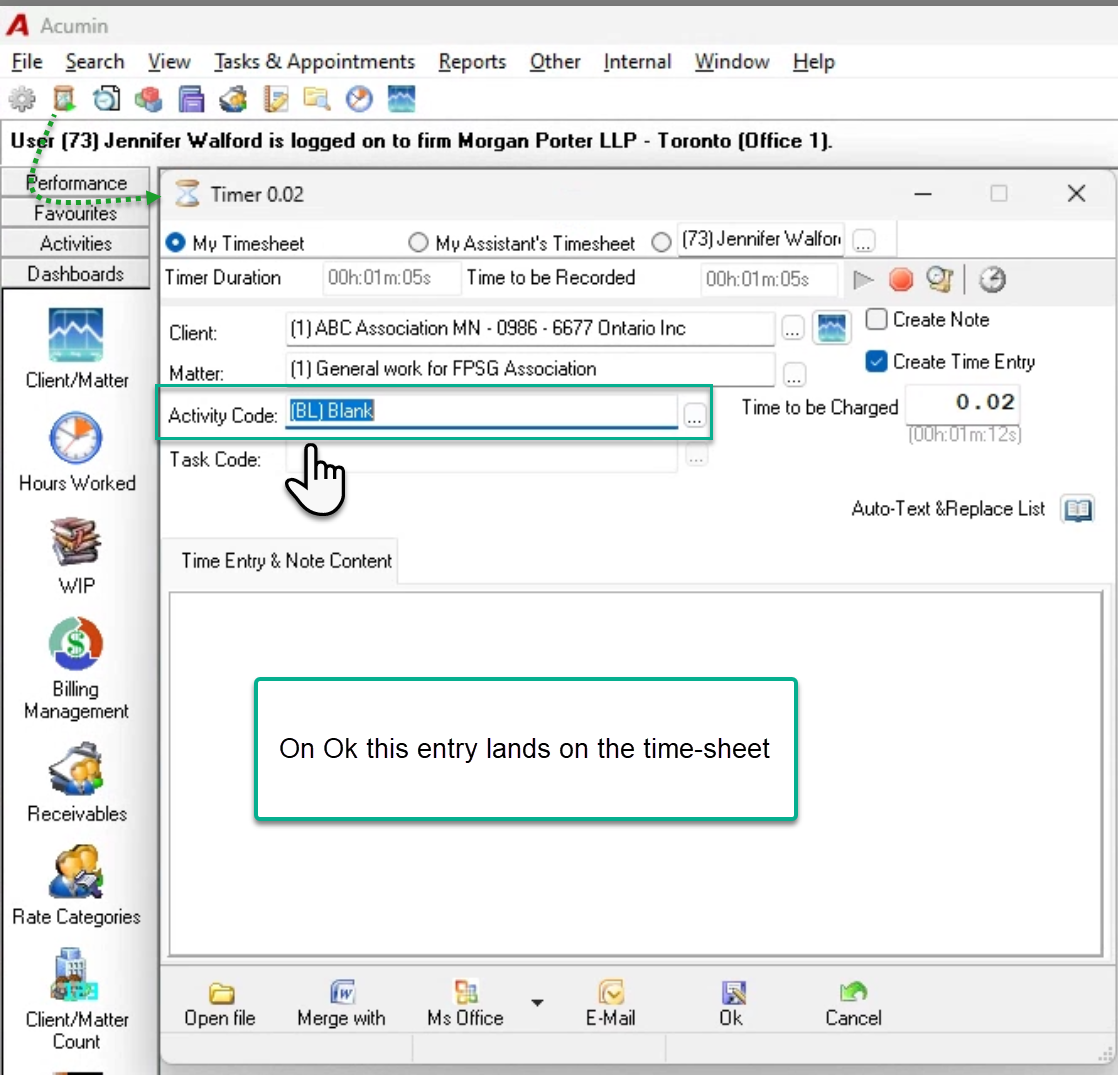Click the reset clock icon in the timer row
Screen dimensions: 1118x1075
tap(992, 279)
